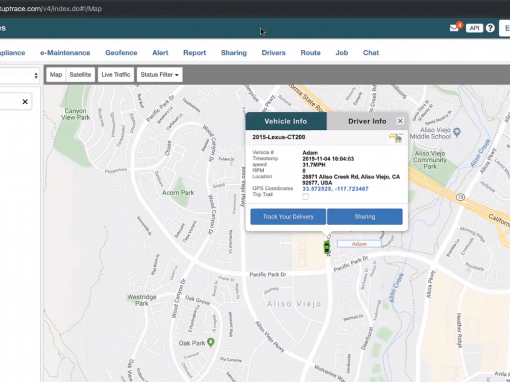The image size is (510, 382).
Task: Click the Aliso Creek Rd address text
Action: coord(351,180)
